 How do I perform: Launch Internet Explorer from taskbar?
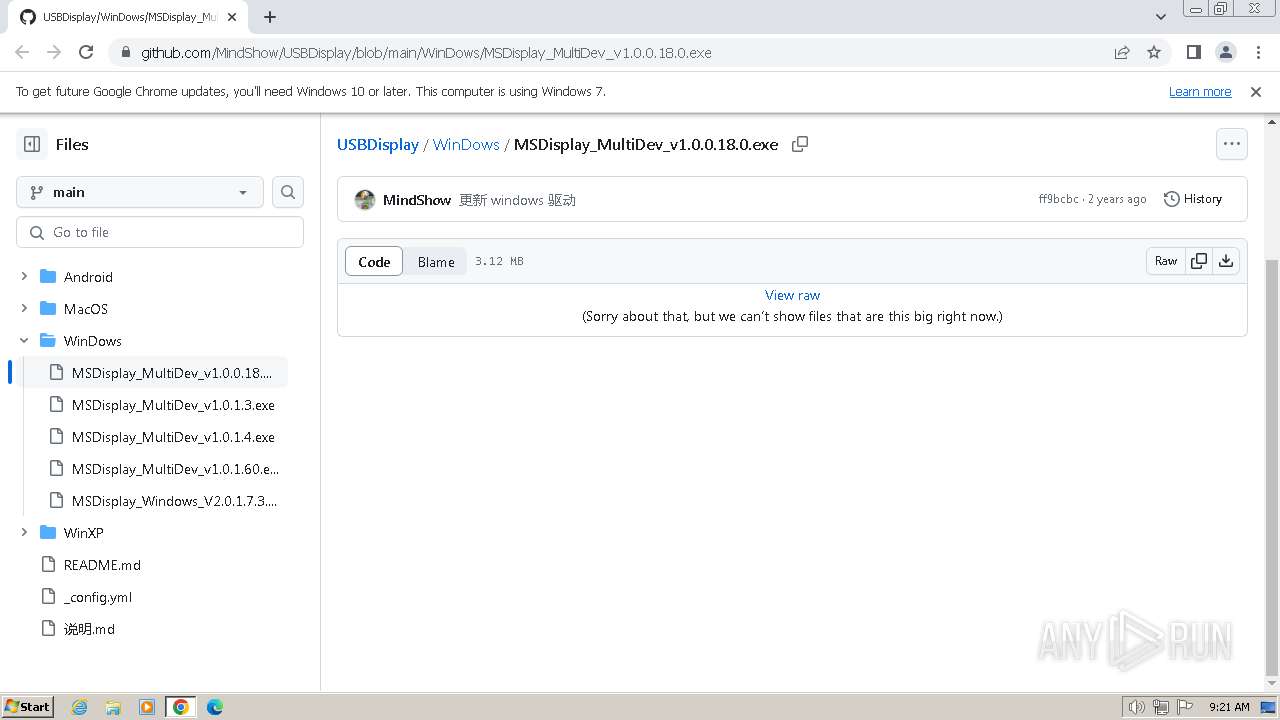coord(80,707)
